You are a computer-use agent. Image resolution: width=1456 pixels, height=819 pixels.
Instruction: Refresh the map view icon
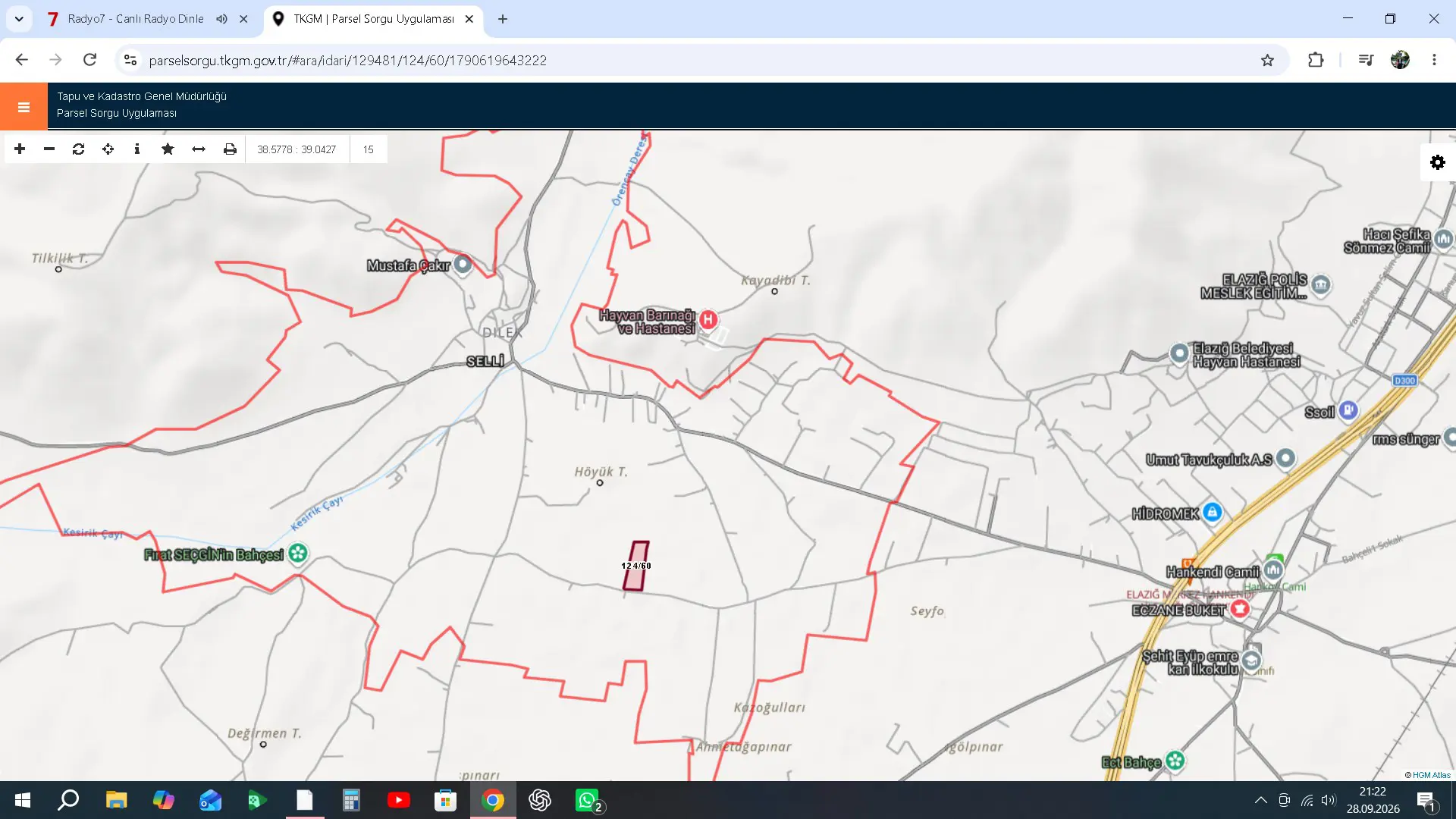click(x=79, y=149)
